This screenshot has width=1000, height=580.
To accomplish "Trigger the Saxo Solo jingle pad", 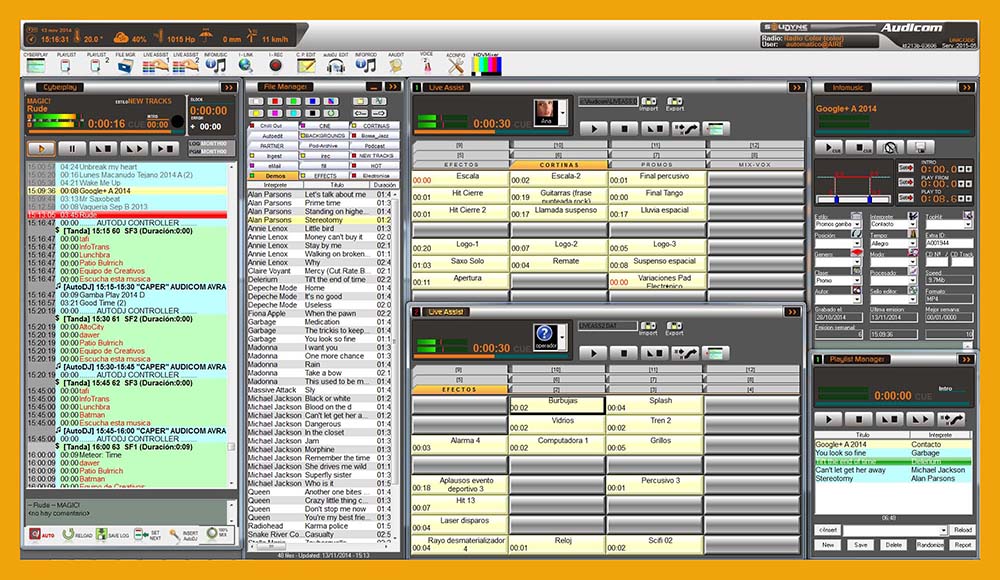I will click(460, 262).
